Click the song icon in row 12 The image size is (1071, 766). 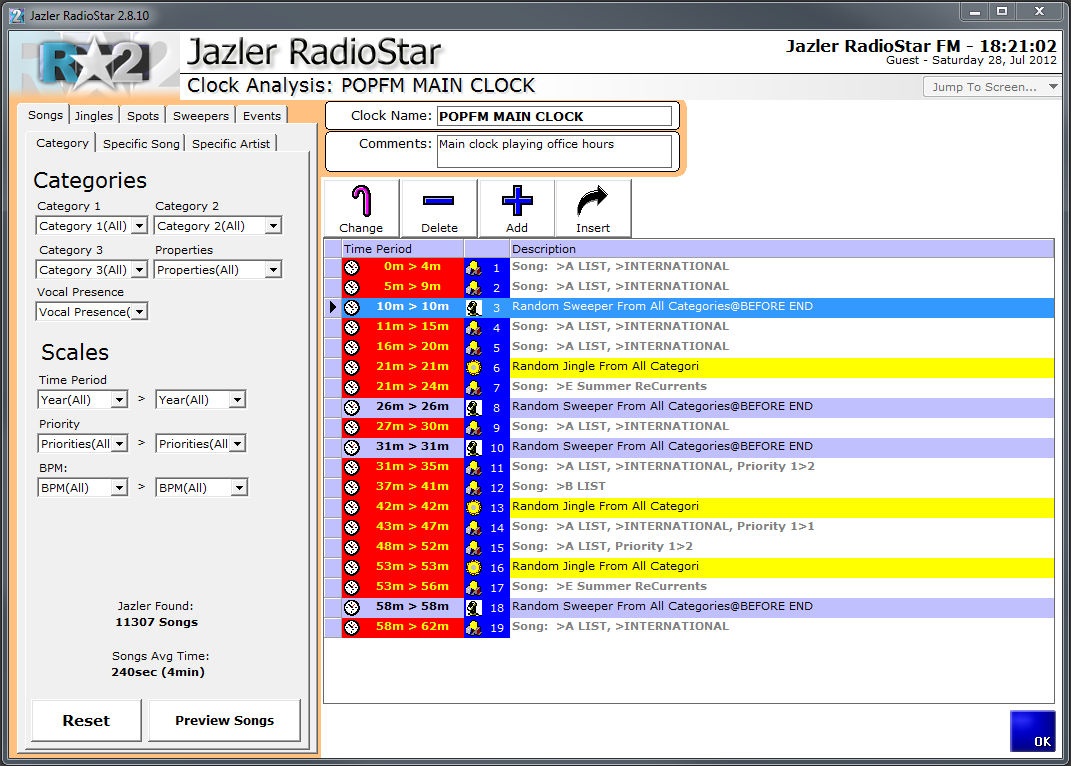[473, 488]
